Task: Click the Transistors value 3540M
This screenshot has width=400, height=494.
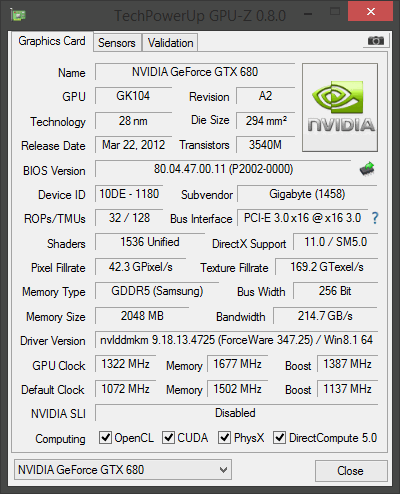Action: point(266,145)
